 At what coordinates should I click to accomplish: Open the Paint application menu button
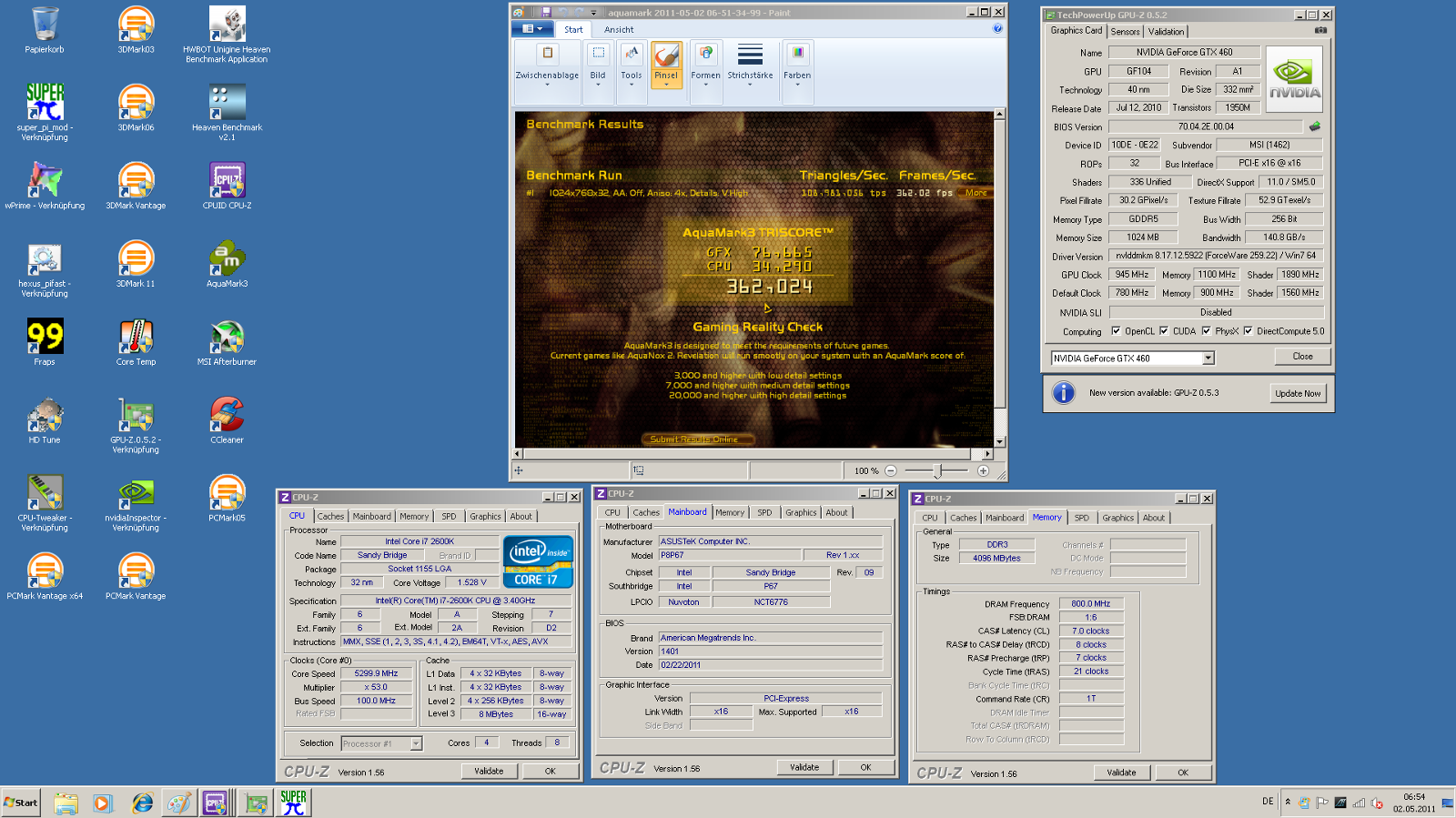[x=532, y=29]
